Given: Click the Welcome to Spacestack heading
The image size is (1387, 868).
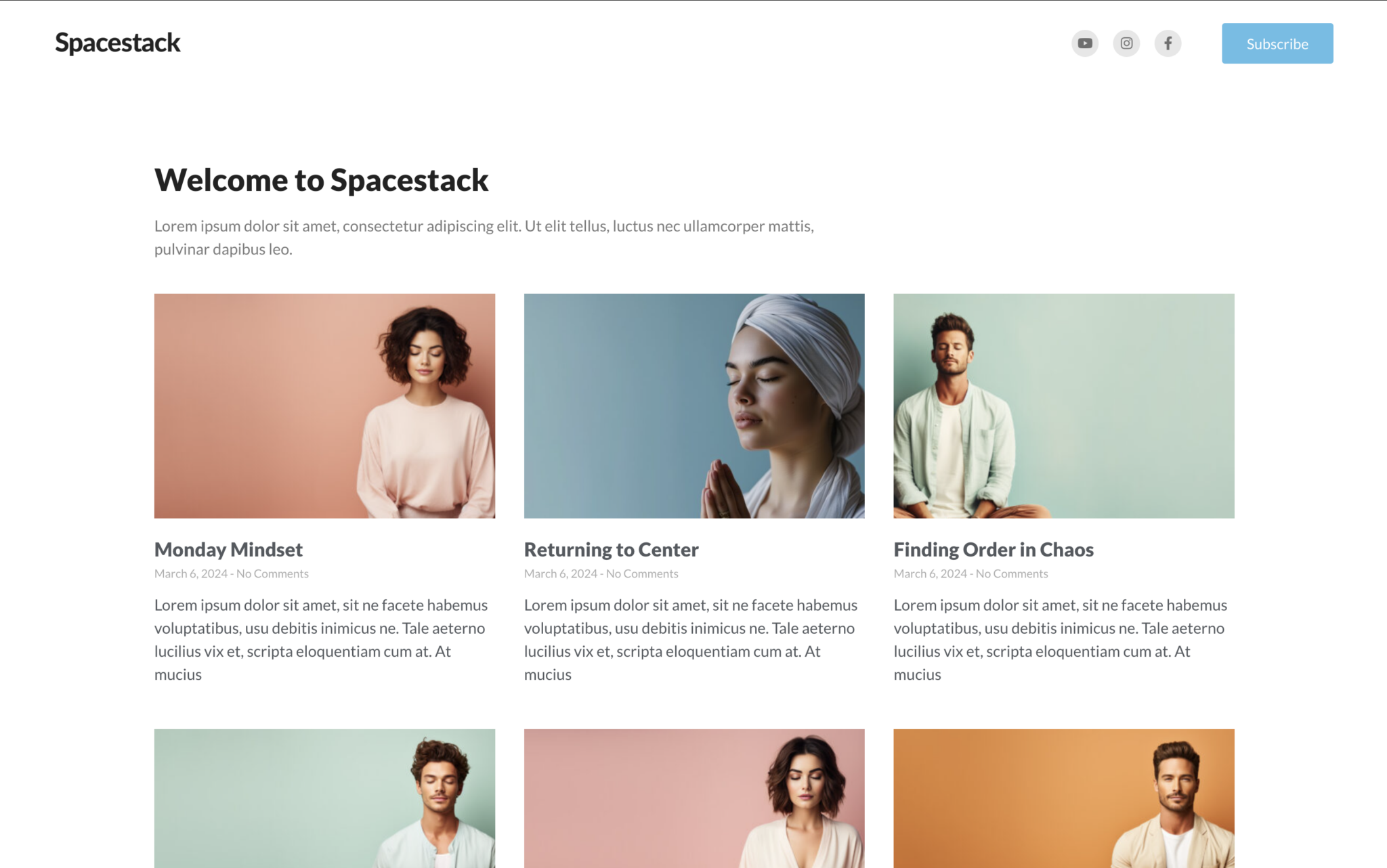Looking at the screenshot, I should (x=321, y=180).
